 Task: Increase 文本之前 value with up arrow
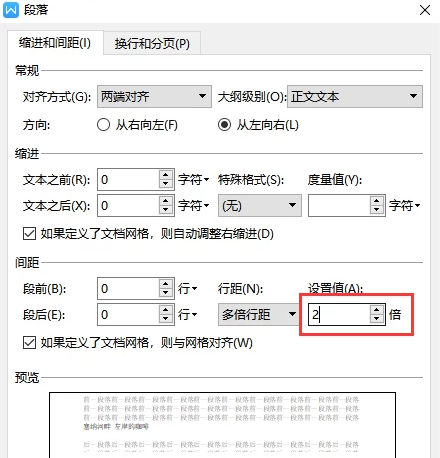[x=166, y=175]
